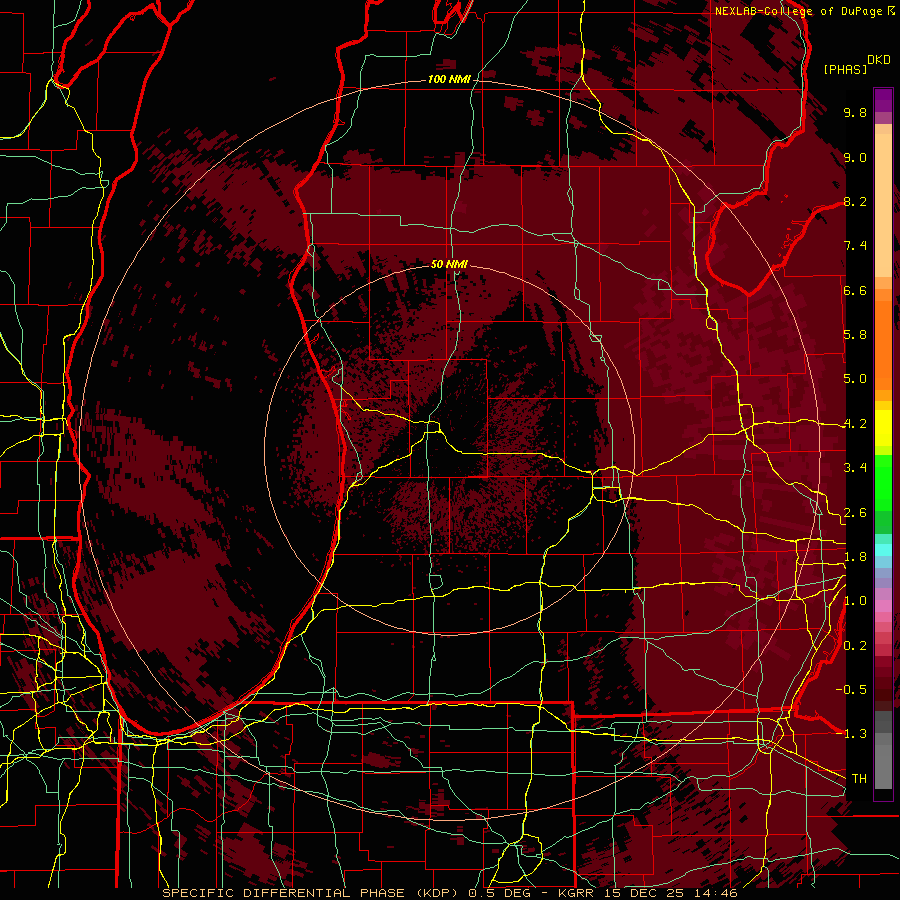The width and height of the screenshot is (900, 900).
Task: Click the 9.8 value on color scale
Action: [855, 112]
